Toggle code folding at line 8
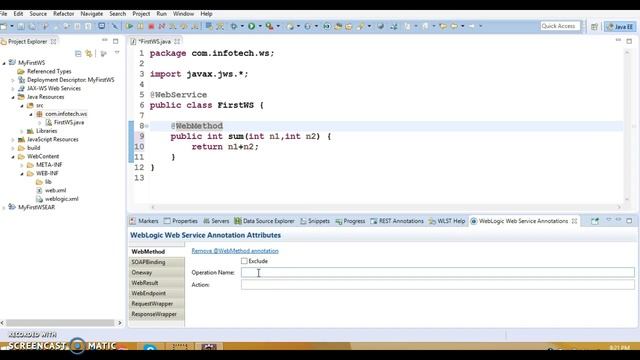Viewport: 640px width, 360px height. pyautogui.click(x=147, y=126)
